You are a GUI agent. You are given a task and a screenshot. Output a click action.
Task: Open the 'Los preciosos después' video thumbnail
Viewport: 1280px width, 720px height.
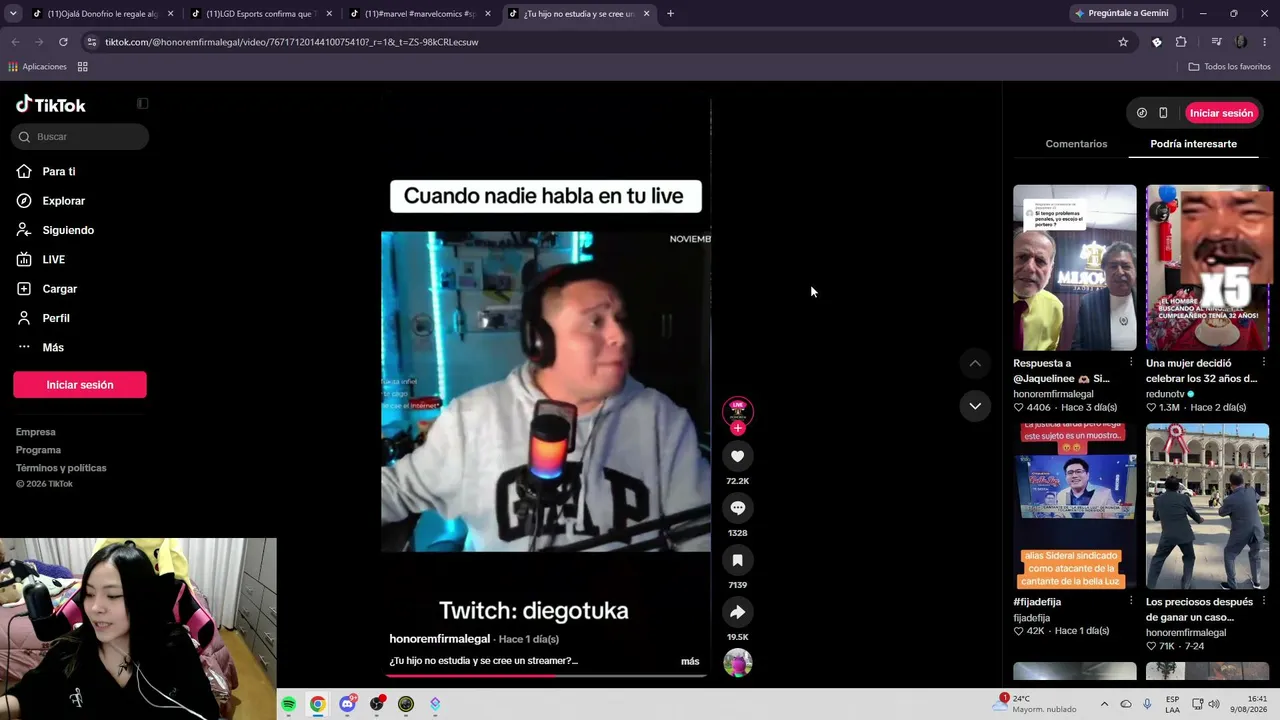coord(1207,507)
